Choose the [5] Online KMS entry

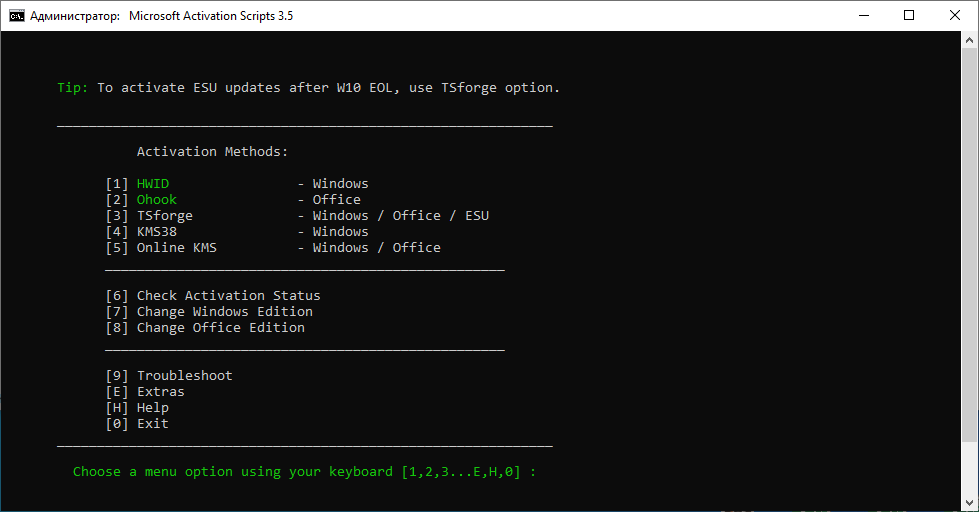[176, 248]
